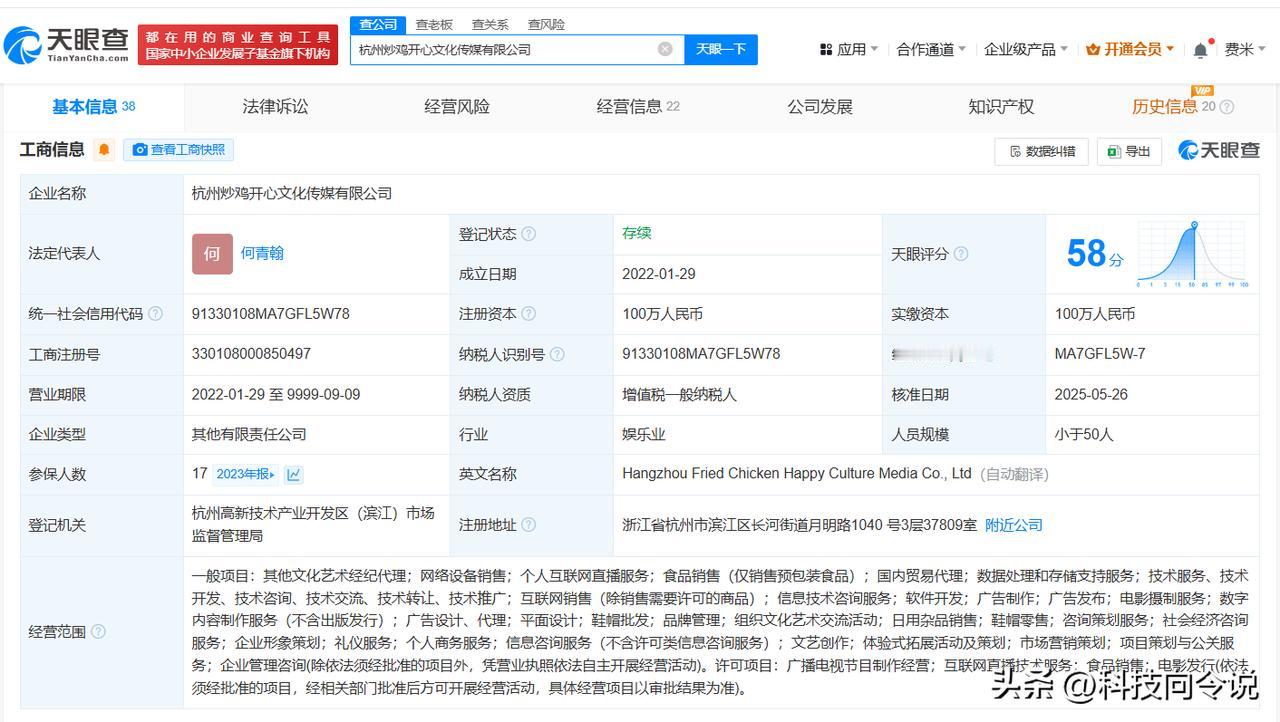Image resolution: width=1280 pixels, height=722 pixels.
Task: Open the trend chart icon beside 2023年报
Action: click(293, 474)
